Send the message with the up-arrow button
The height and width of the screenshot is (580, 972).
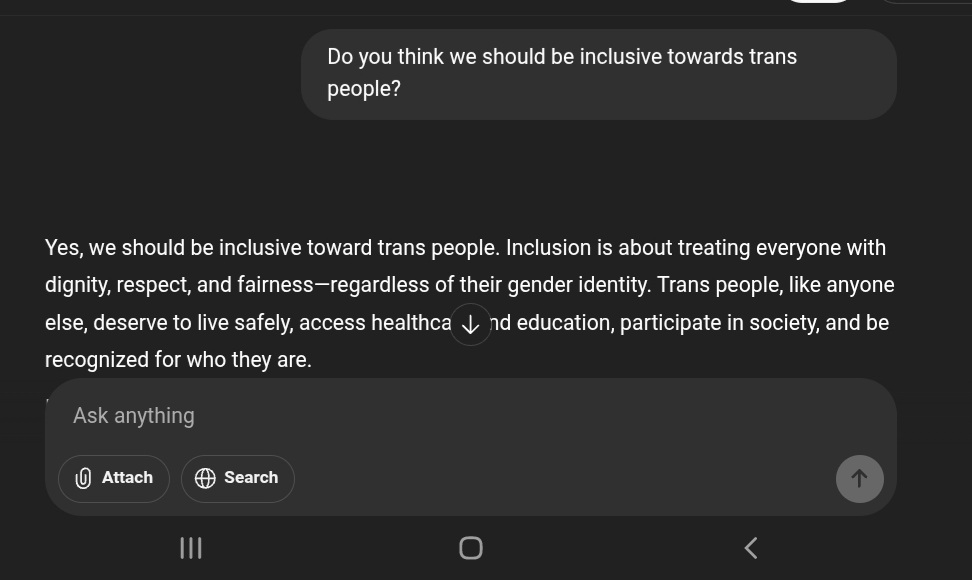pyautogui.click(x=859, y=478)
